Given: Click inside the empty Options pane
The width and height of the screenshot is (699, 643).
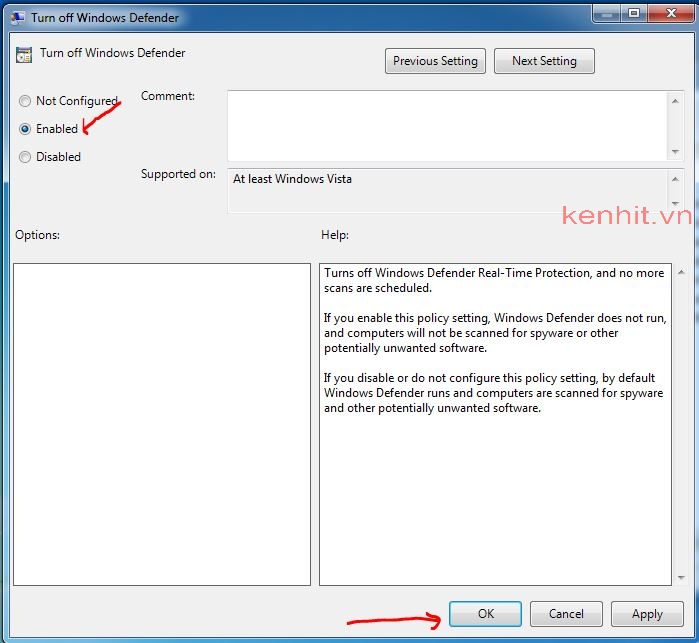Looking at the screenshot, I should 162,424.
